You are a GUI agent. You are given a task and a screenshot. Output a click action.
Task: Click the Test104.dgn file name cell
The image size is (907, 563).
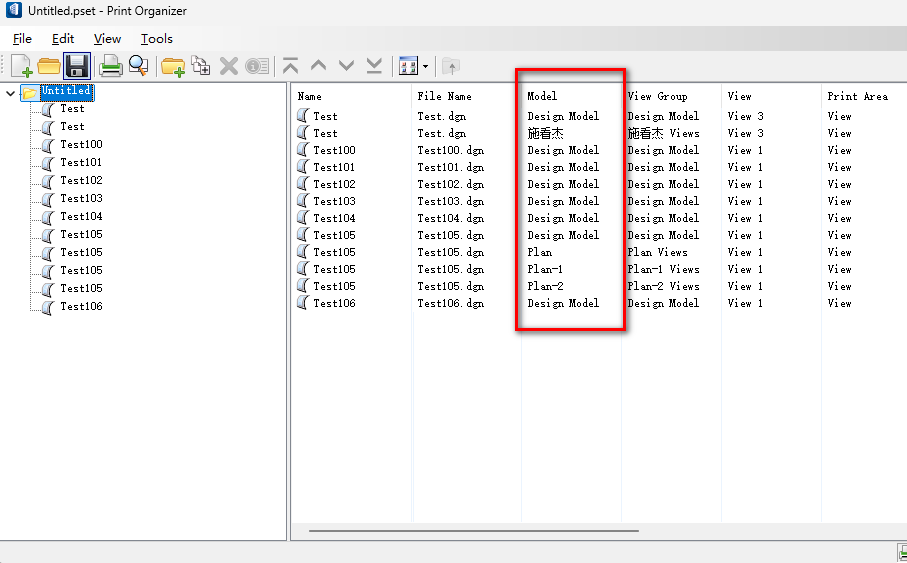click(451, 218)
